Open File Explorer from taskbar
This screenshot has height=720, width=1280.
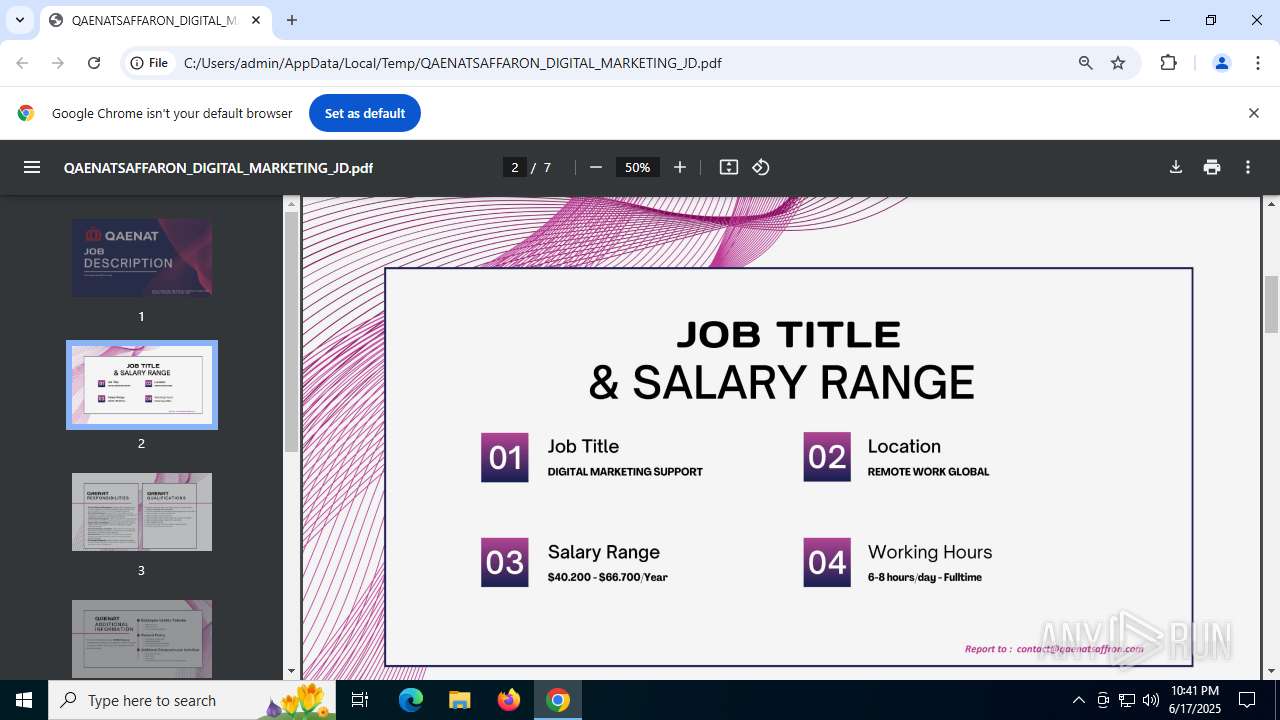pos(460,700)
